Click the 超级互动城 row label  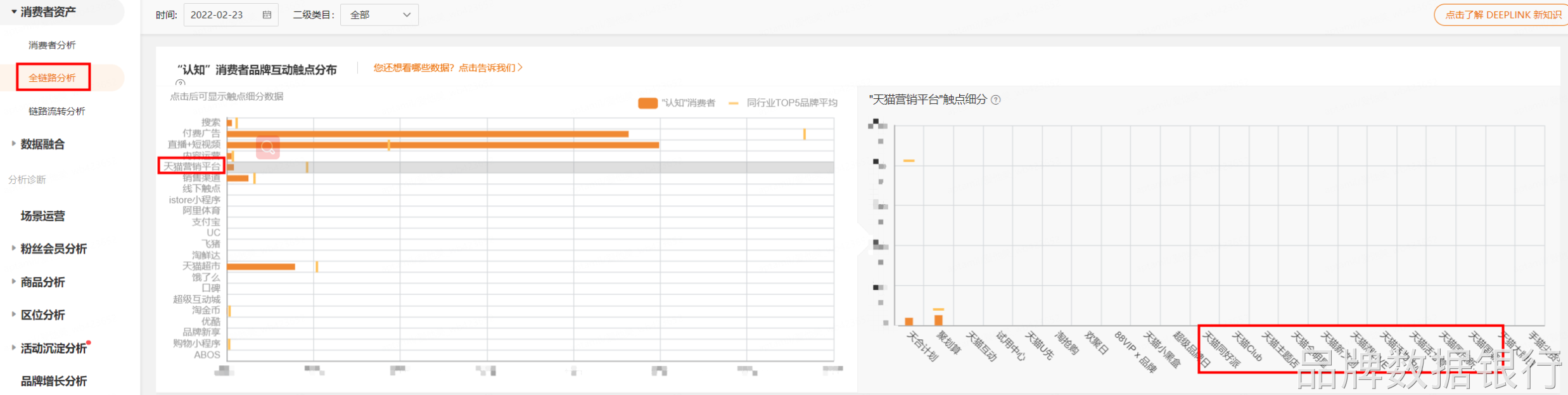point(196,299)
